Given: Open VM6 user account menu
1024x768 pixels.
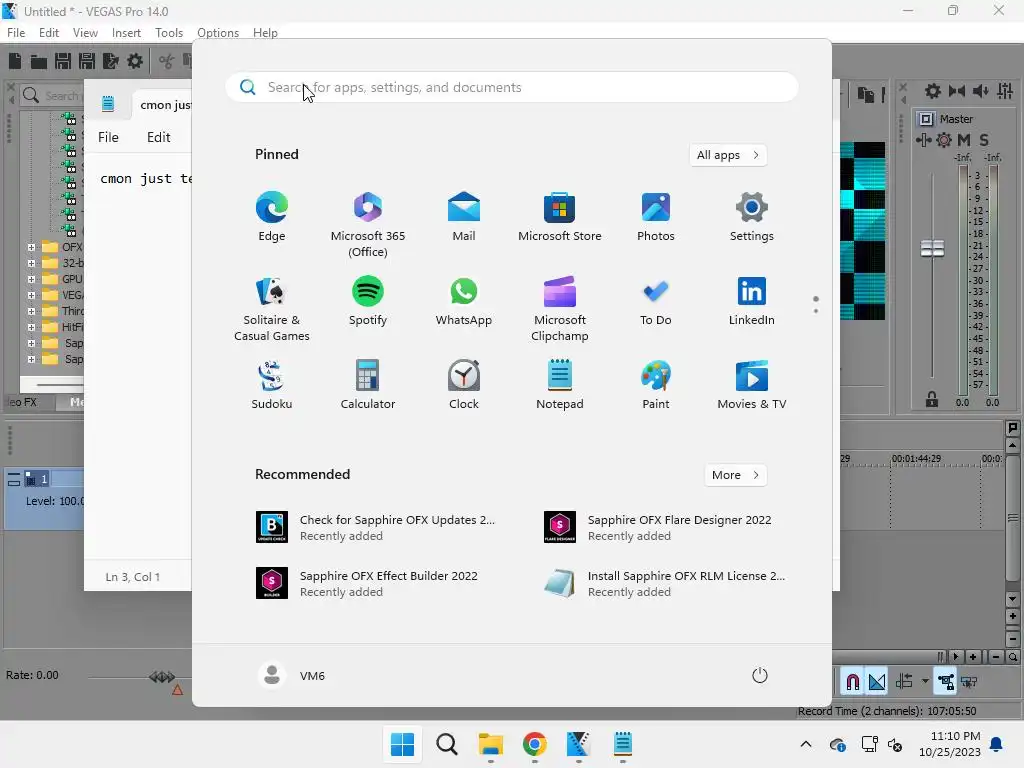Looking at the screenshot, I should coord(291,675).
